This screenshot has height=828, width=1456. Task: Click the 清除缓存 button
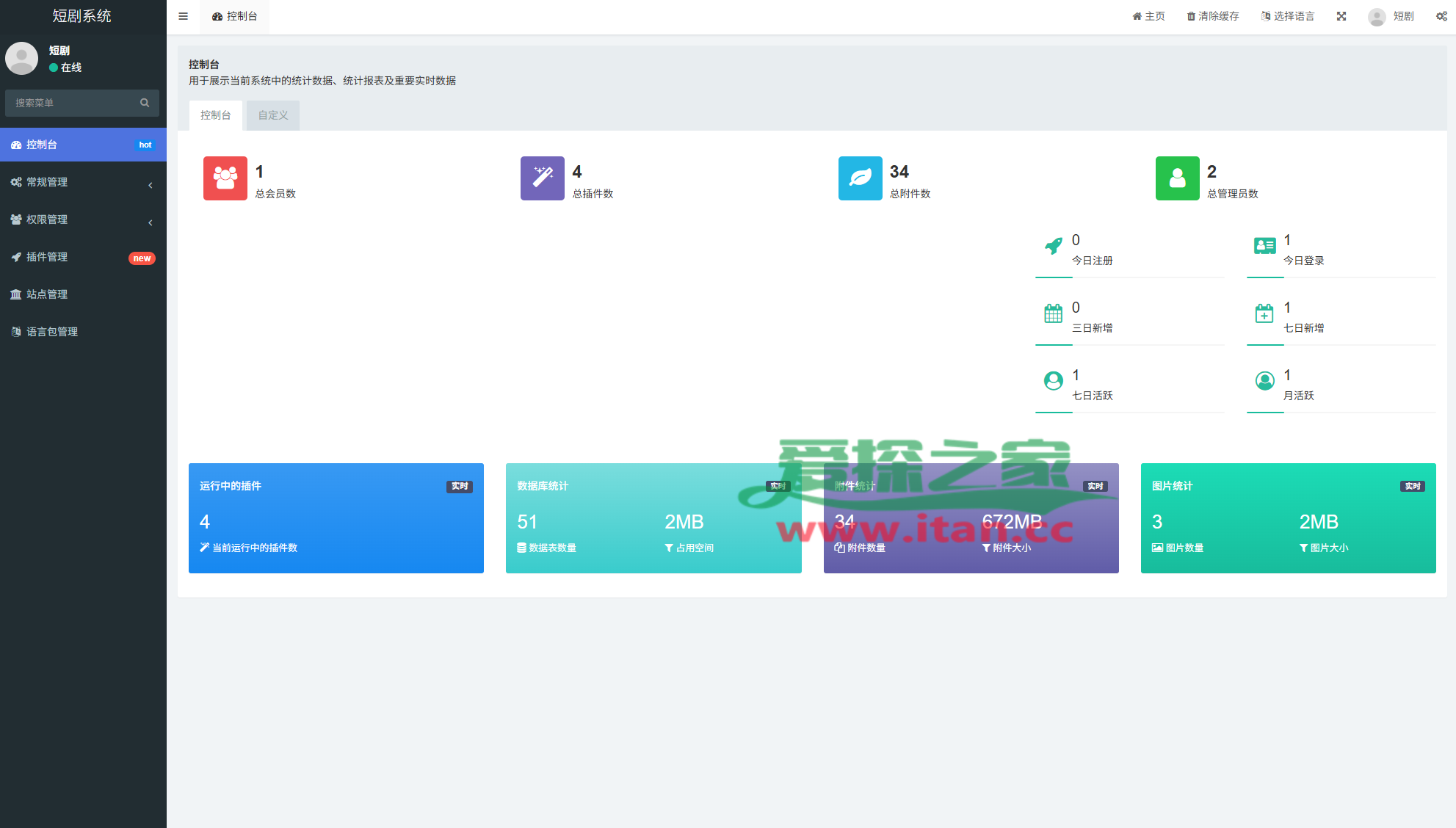point(1212,16)
